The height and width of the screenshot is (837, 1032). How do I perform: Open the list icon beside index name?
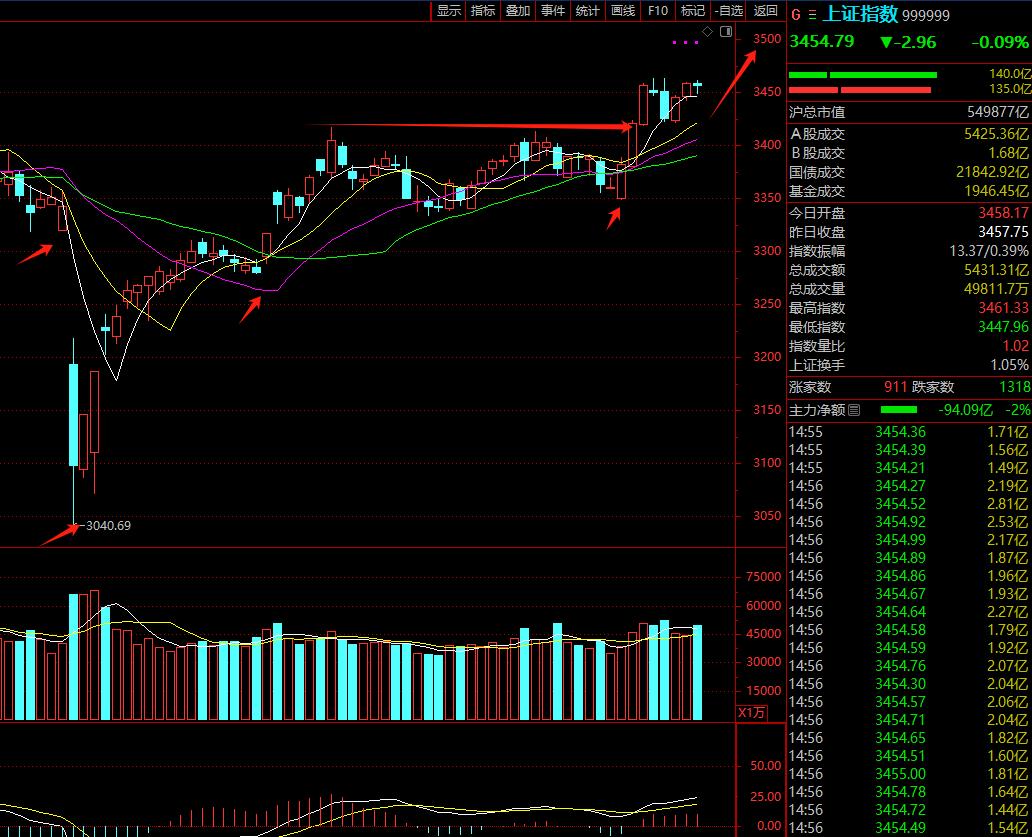pos(812,14)
